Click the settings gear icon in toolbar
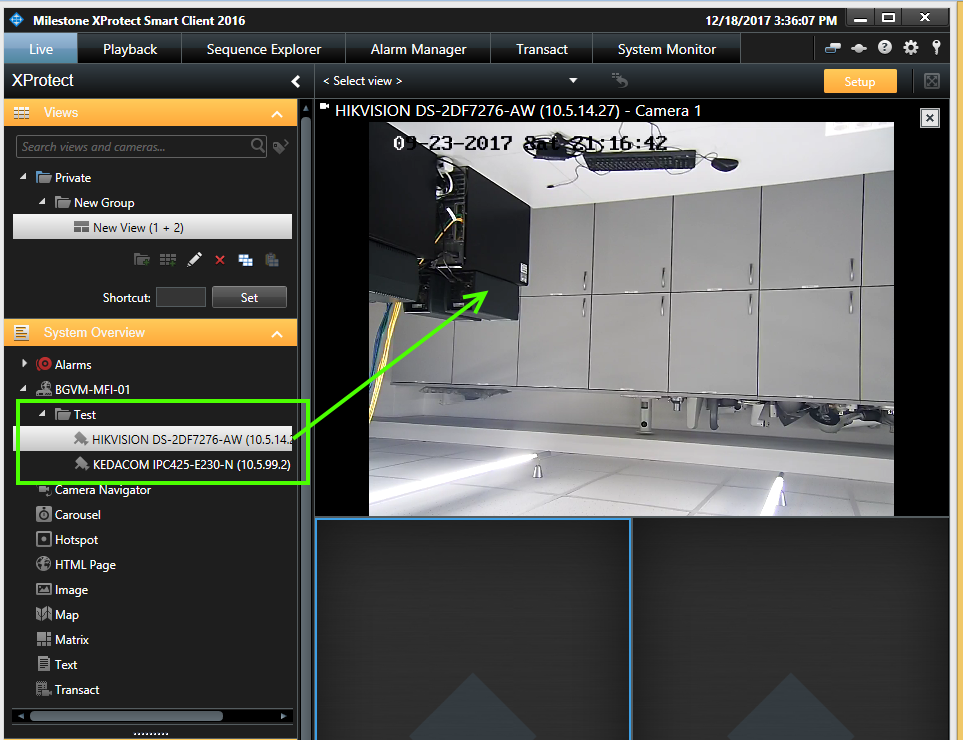Viewport: 963px width, 740px height. [909, 47]
